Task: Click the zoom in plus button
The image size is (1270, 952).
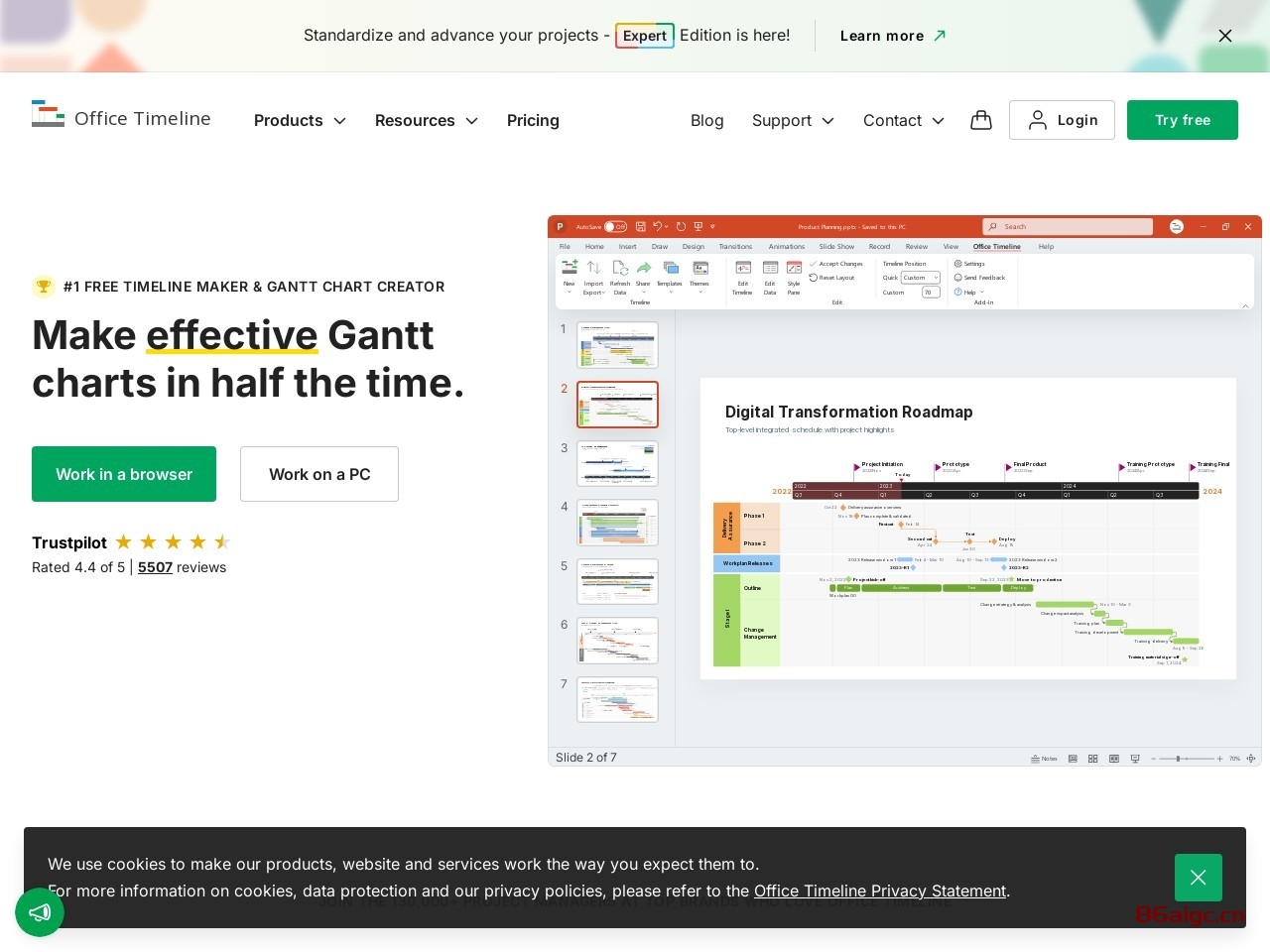Action: (1219, 759)
